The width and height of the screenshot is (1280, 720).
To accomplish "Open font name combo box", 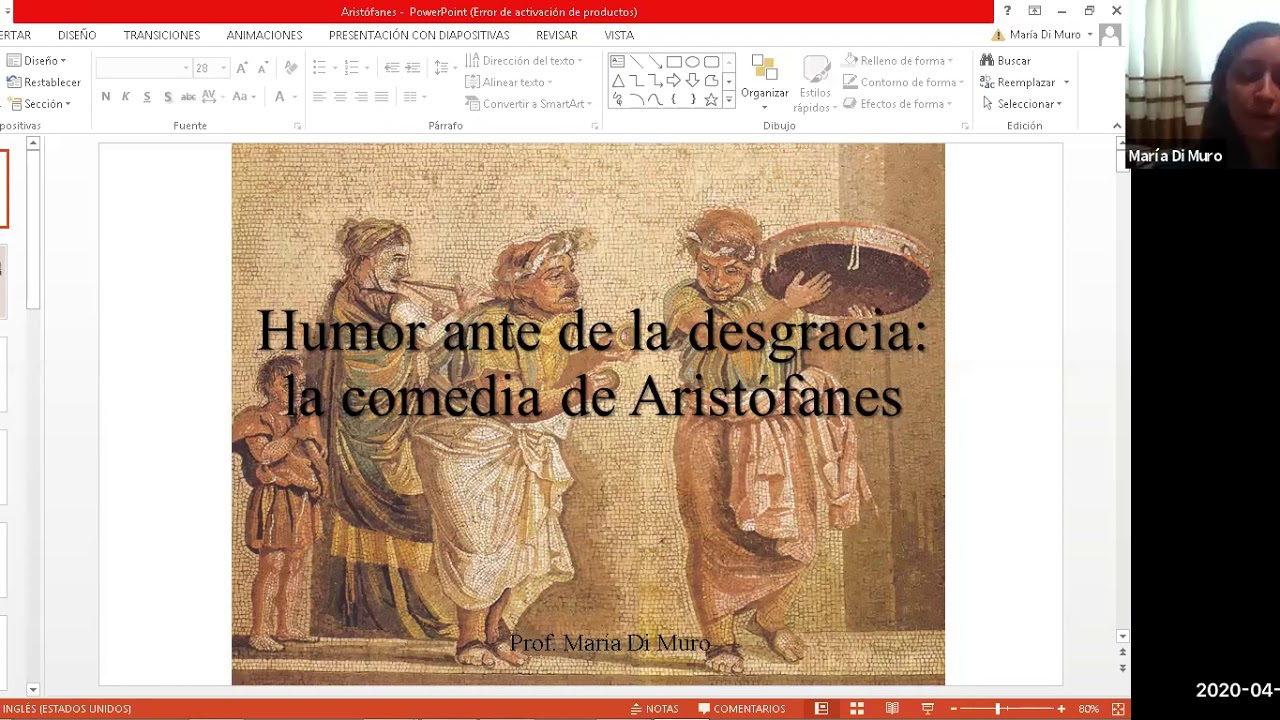I will [x=143, y=68].
